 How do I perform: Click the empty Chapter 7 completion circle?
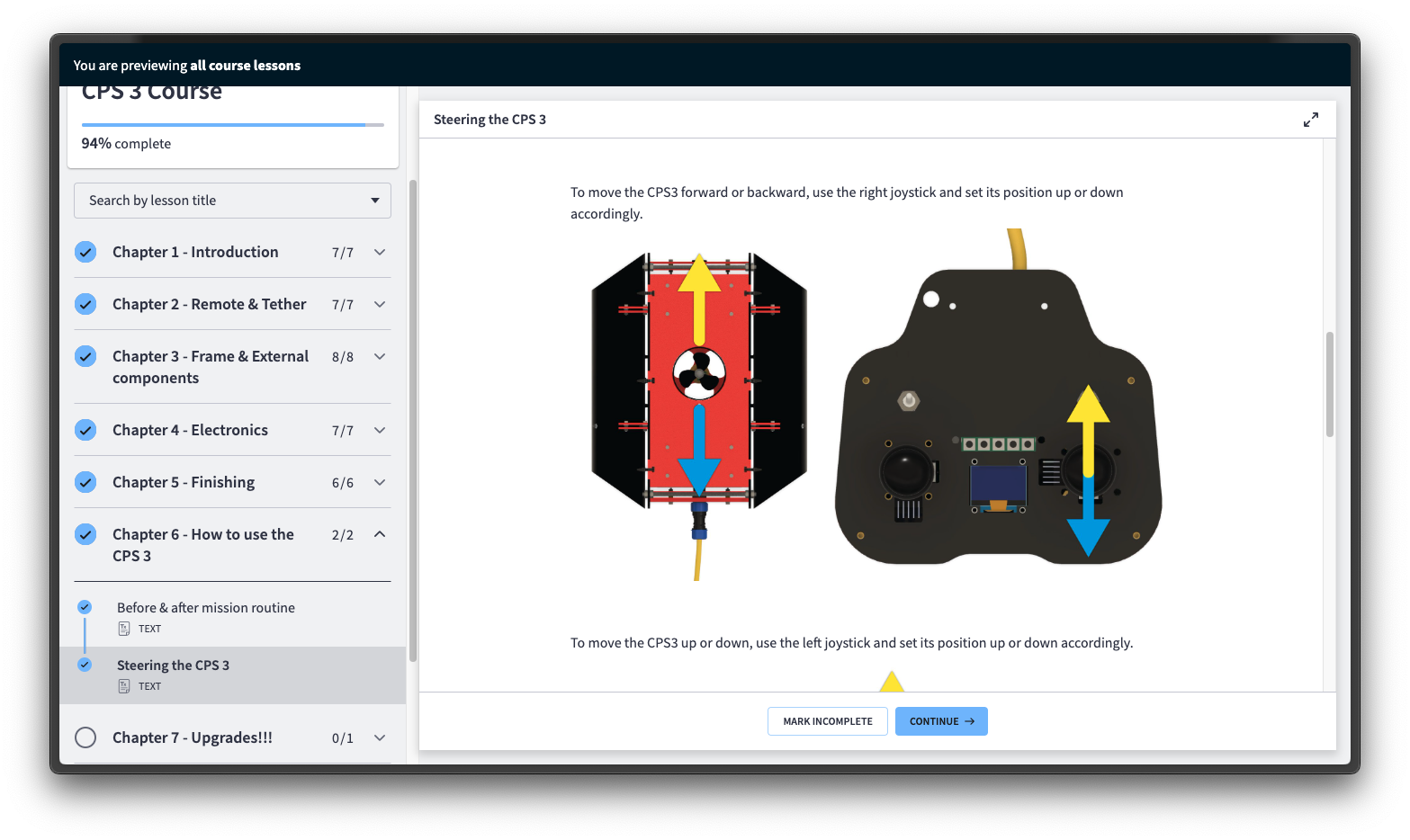(x=85, y=737)
